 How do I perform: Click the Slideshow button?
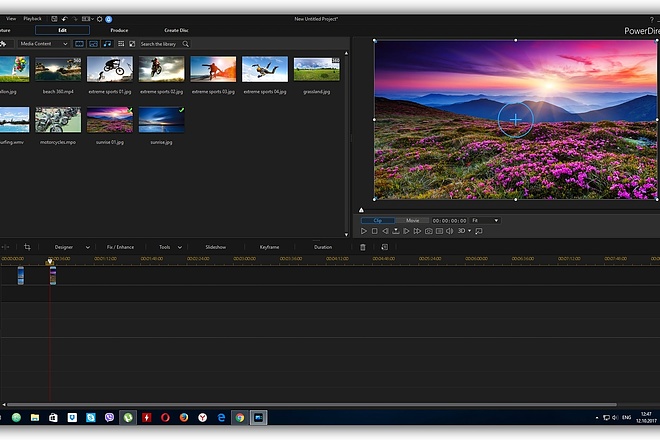point(216,247)
